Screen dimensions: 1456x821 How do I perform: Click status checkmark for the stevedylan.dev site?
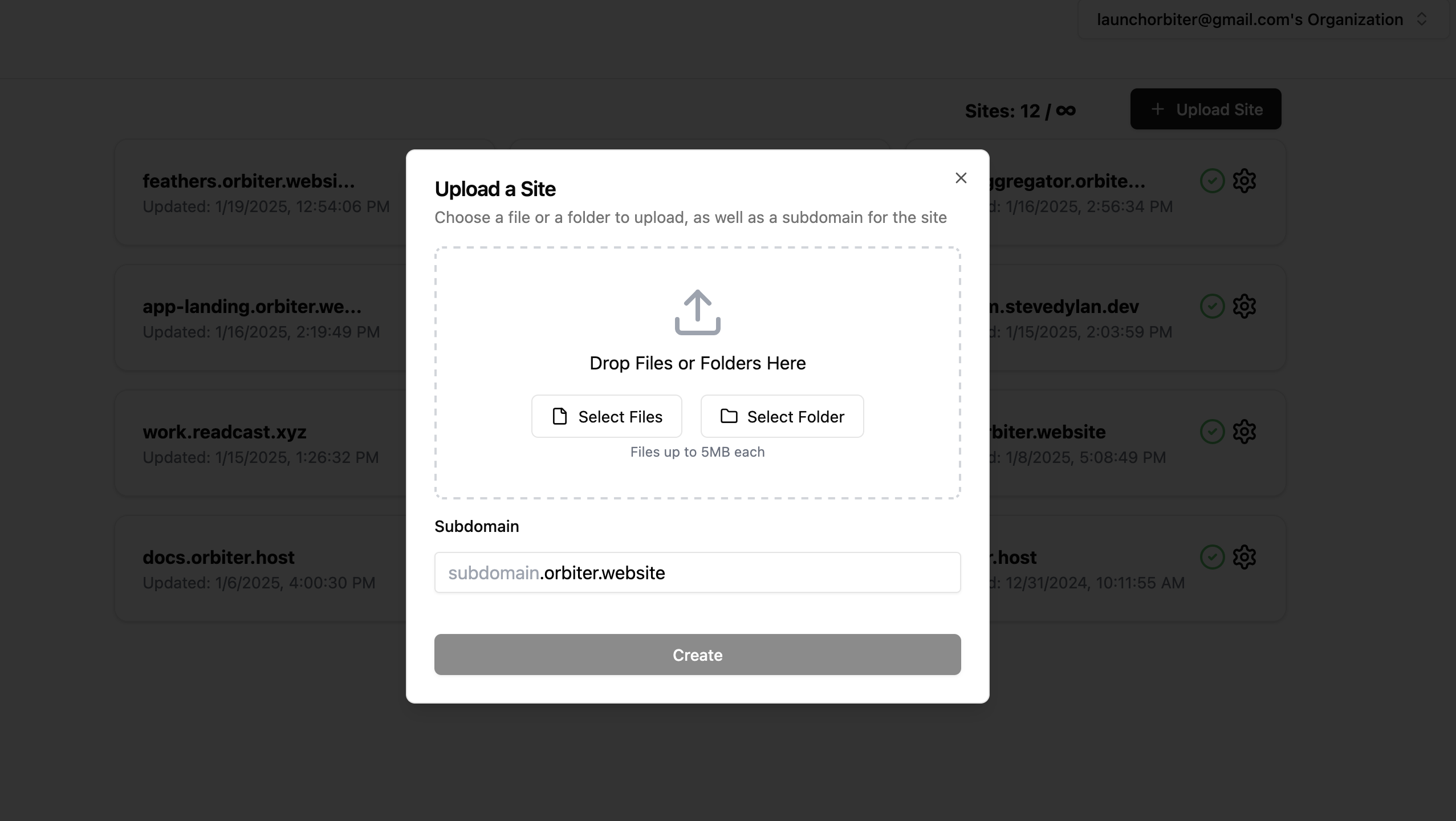pyautogui.click(x=1212, y=306)
